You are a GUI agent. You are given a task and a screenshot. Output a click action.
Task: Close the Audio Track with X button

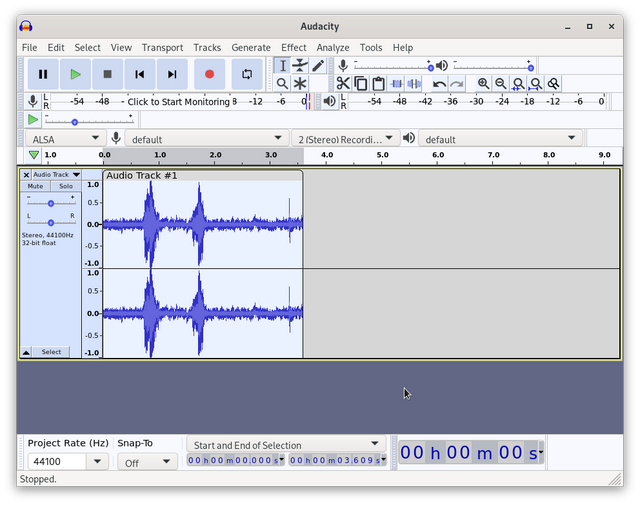tap(26, 175)
